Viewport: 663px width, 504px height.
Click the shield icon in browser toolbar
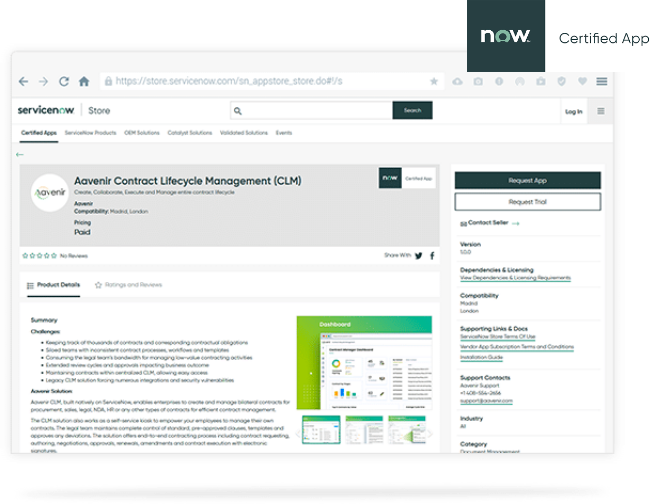point(561,81)
